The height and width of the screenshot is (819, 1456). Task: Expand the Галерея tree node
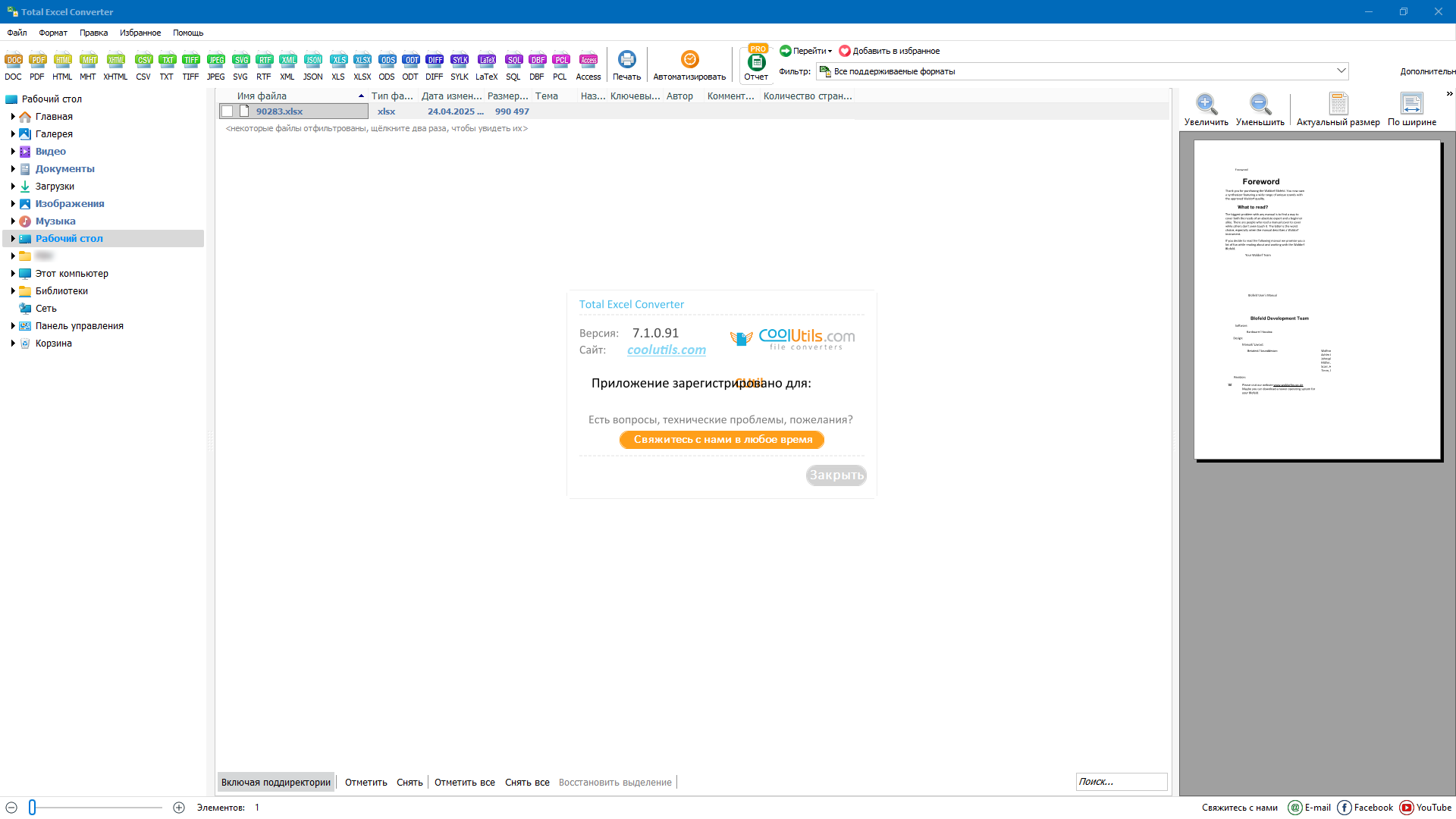coord(13,133)
